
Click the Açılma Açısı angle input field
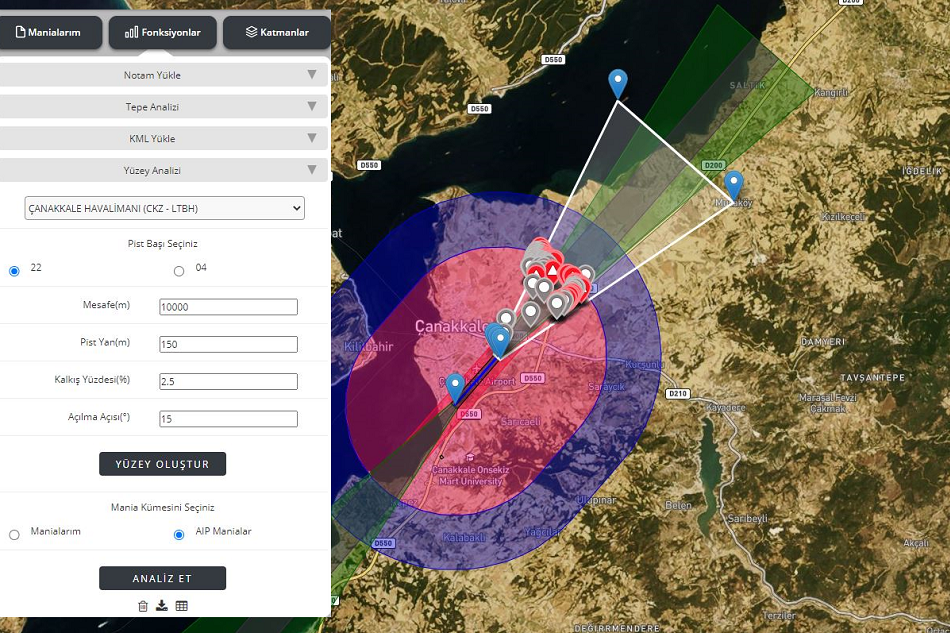click(x=228, y=419)
